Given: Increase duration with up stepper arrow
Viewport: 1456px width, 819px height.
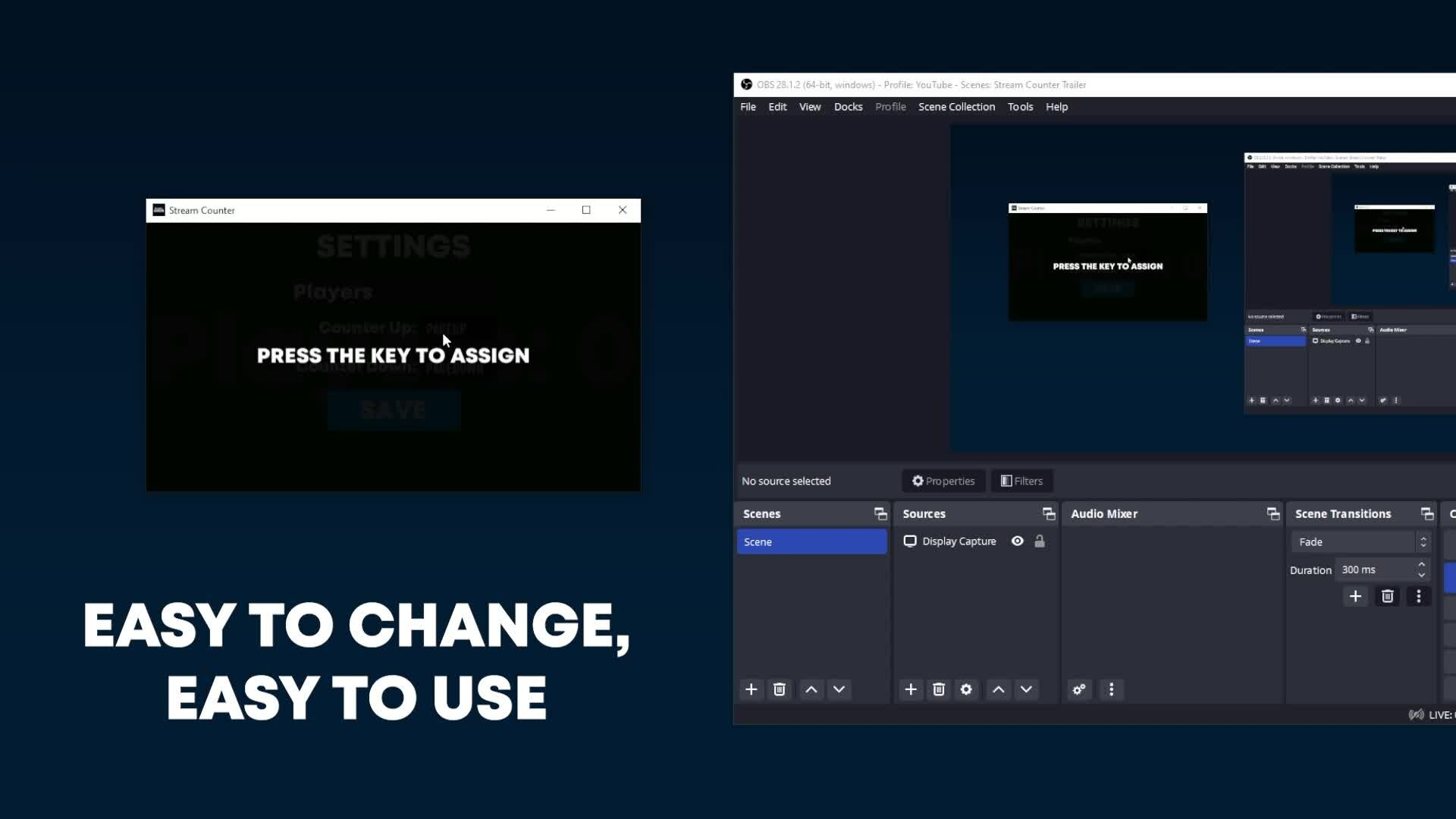Looking at the screenshot, I should click(x=1421, y=564).
